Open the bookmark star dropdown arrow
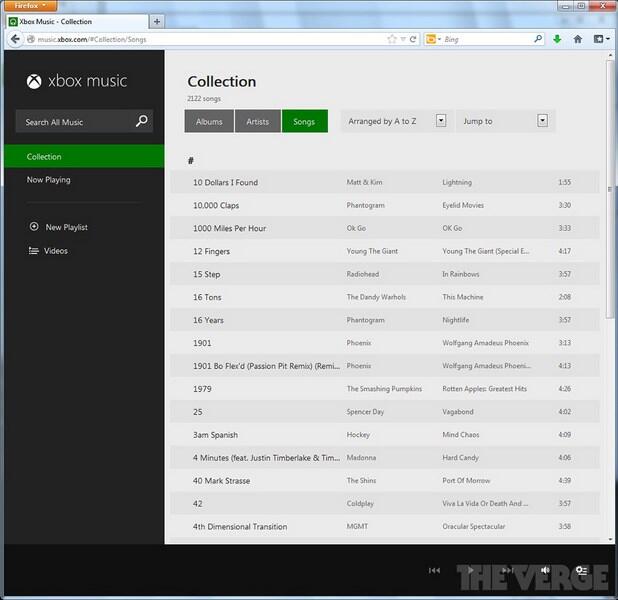618x600 pixels. [403, 39]
